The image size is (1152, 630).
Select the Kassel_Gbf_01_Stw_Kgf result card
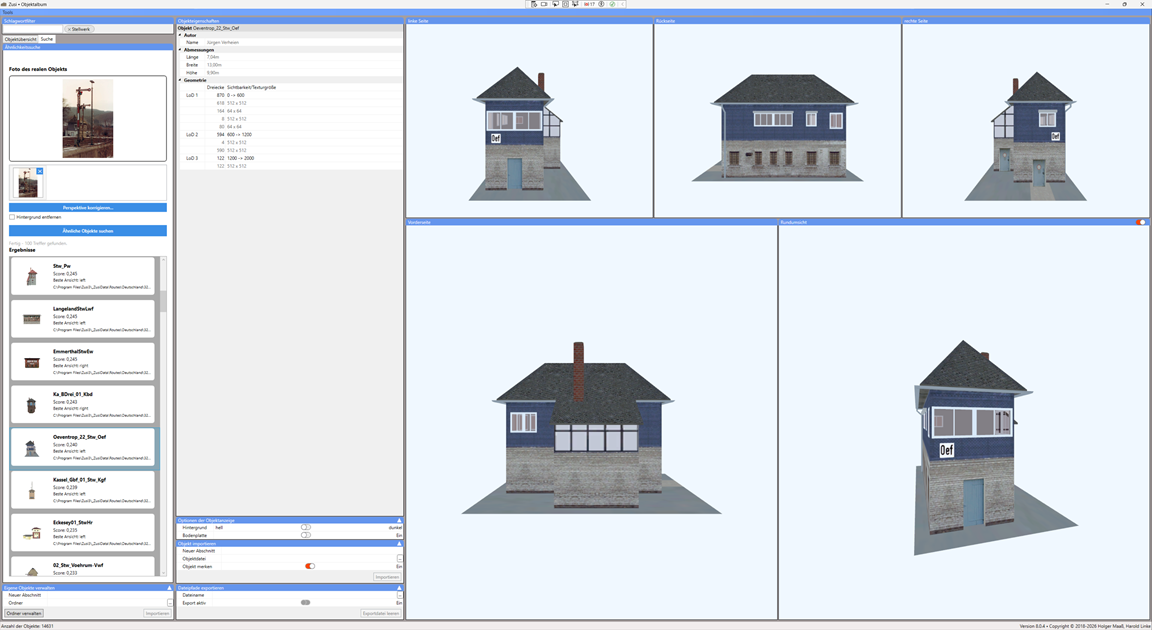(82, 490)
